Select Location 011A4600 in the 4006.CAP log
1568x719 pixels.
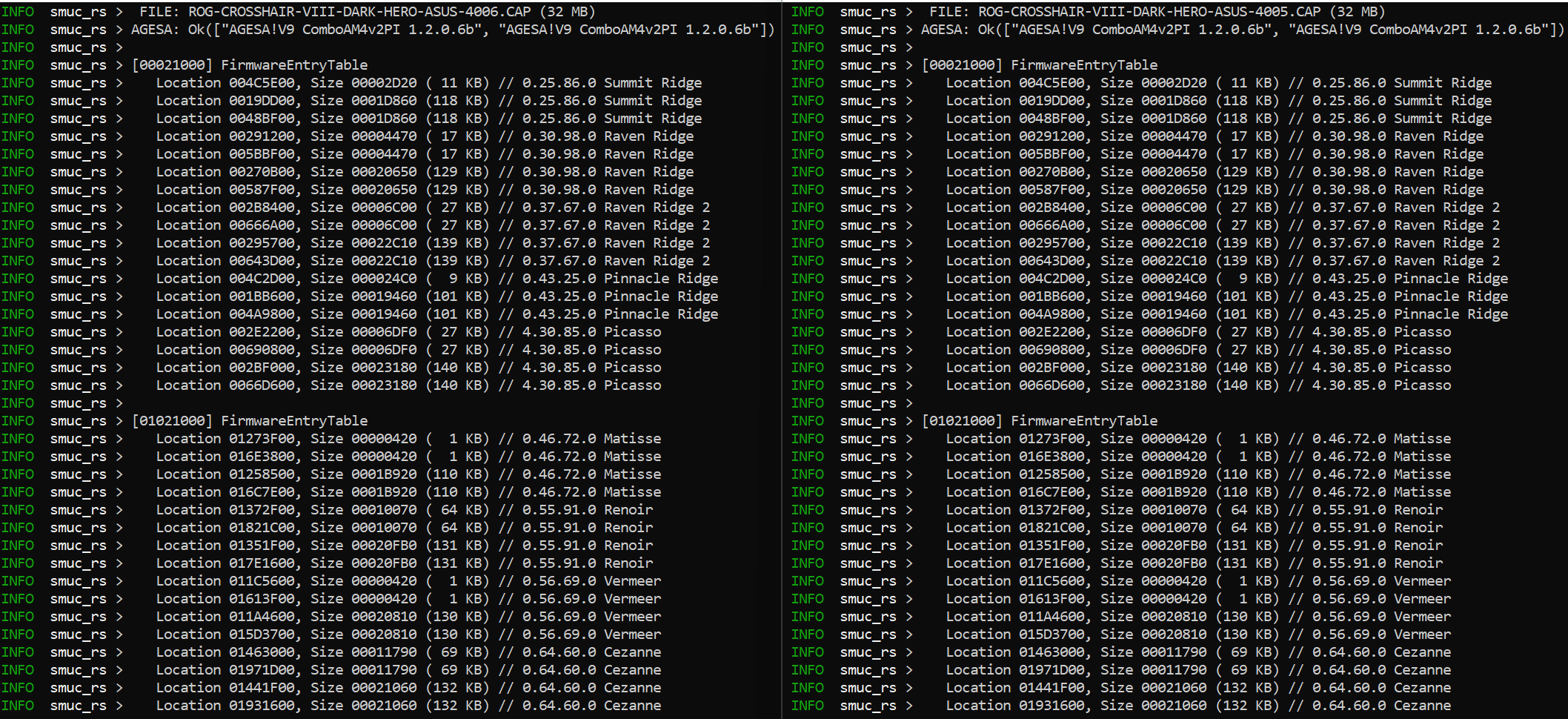point(225,617)
